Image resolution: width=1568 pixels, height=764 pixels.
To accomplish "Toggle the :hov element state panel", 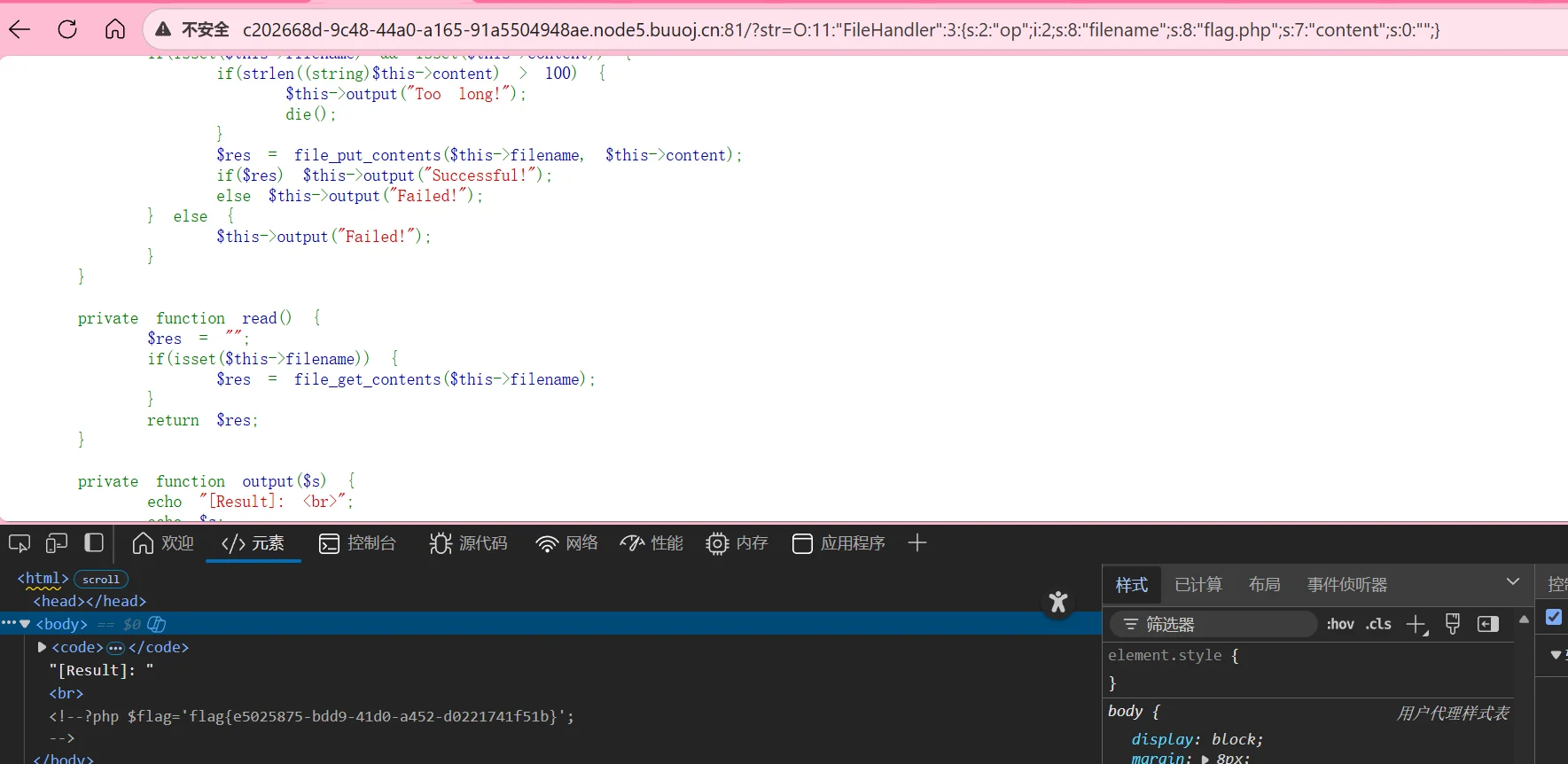I will click(1339, 624).
